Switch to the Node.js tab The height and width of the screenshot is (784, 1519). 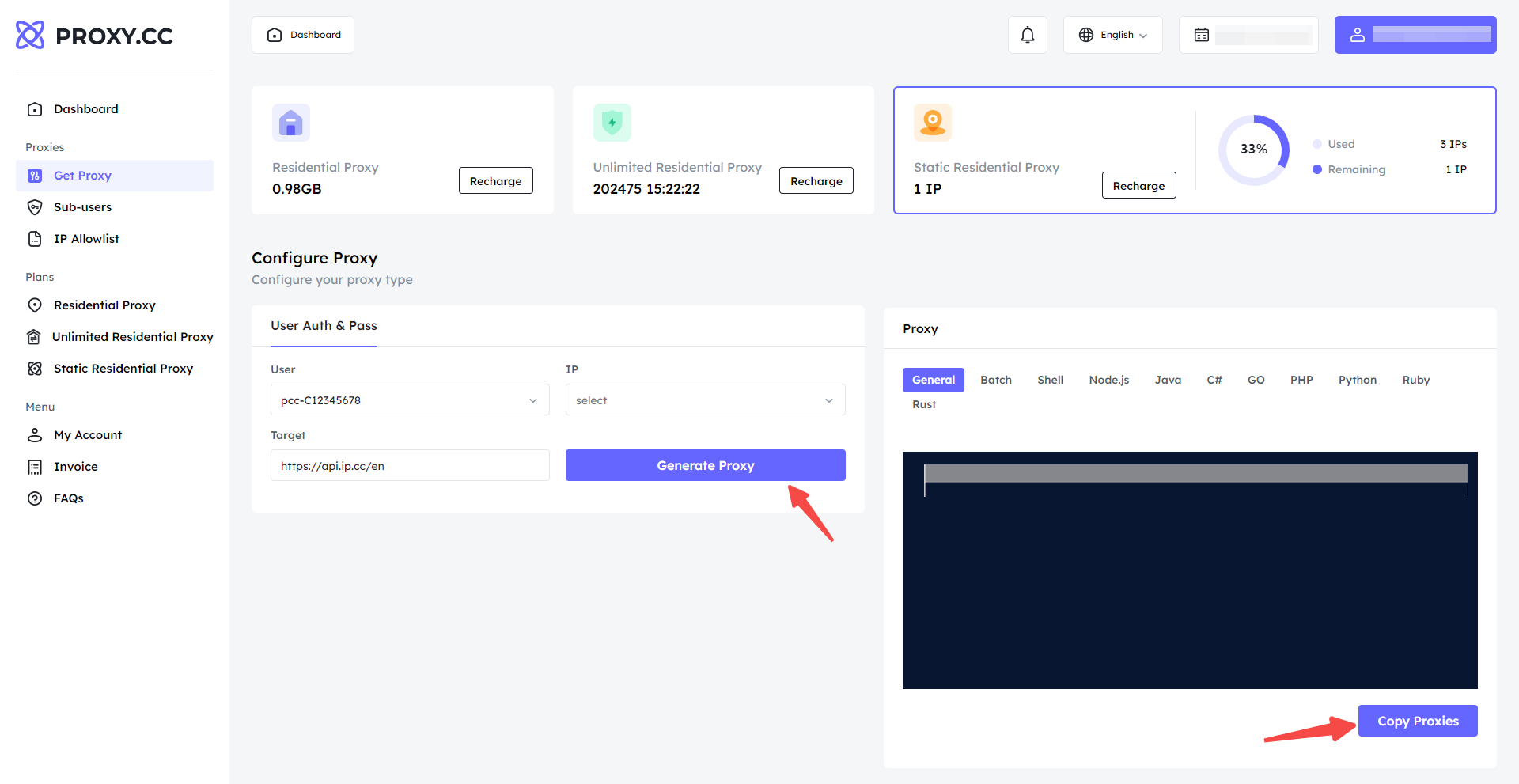point(1109,380)
